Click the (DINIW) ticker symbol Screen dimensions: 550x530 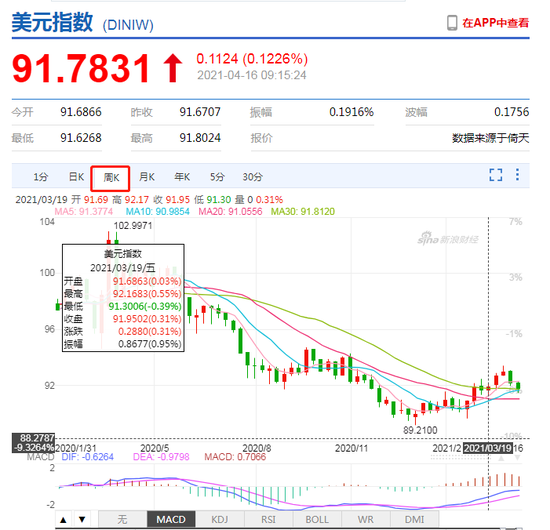coord(128,25)
